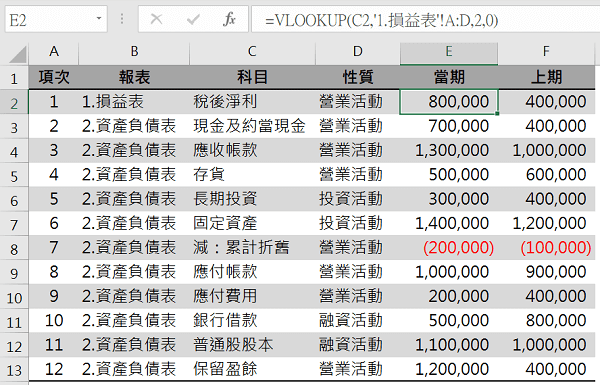Viewport: 600px width, 385px height.
Task: Select column D header
Action: click(x=358, y=52)
